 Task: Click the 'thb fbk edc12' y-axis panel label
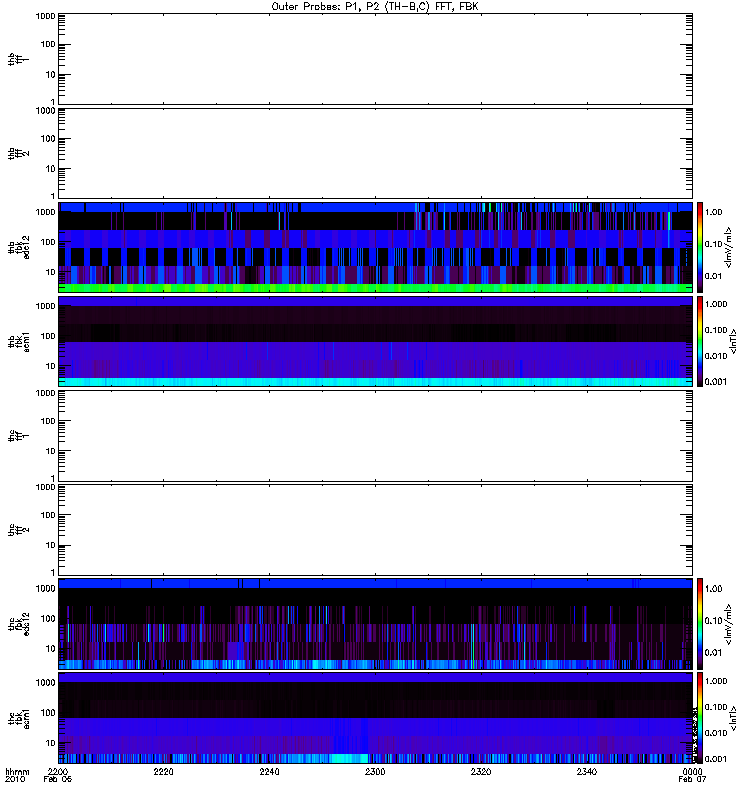pos(18,247)
